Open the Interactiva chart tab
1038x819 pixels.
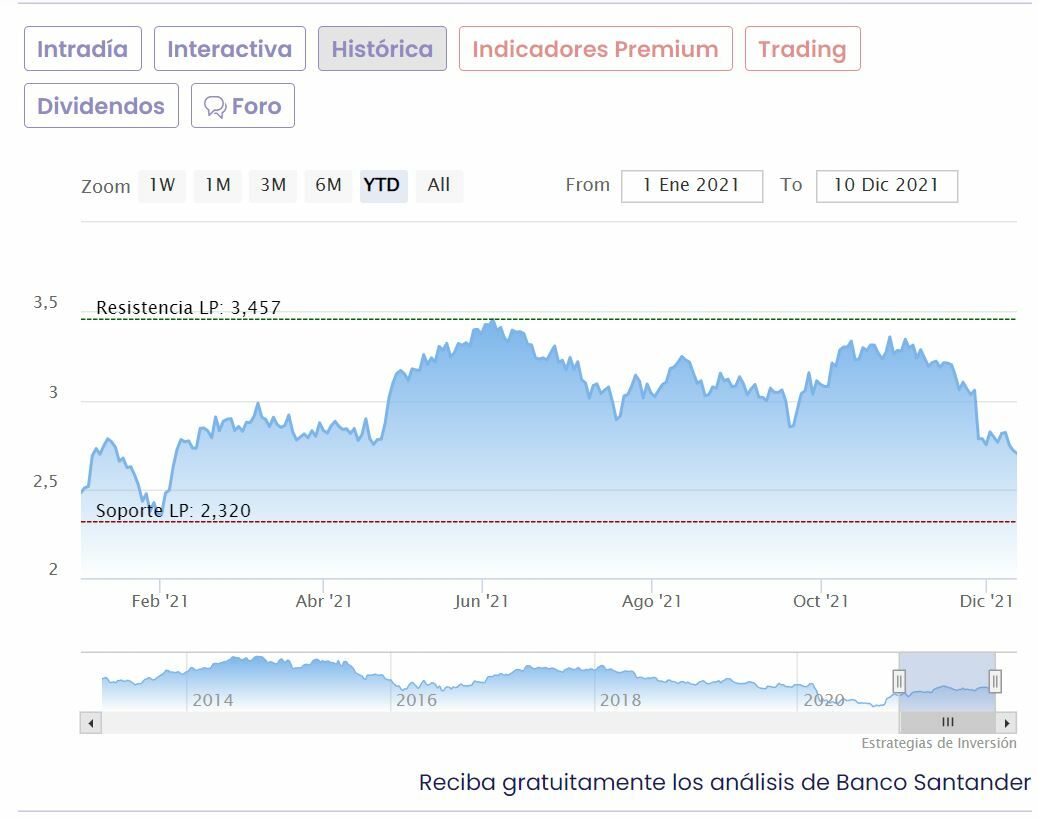230,49
